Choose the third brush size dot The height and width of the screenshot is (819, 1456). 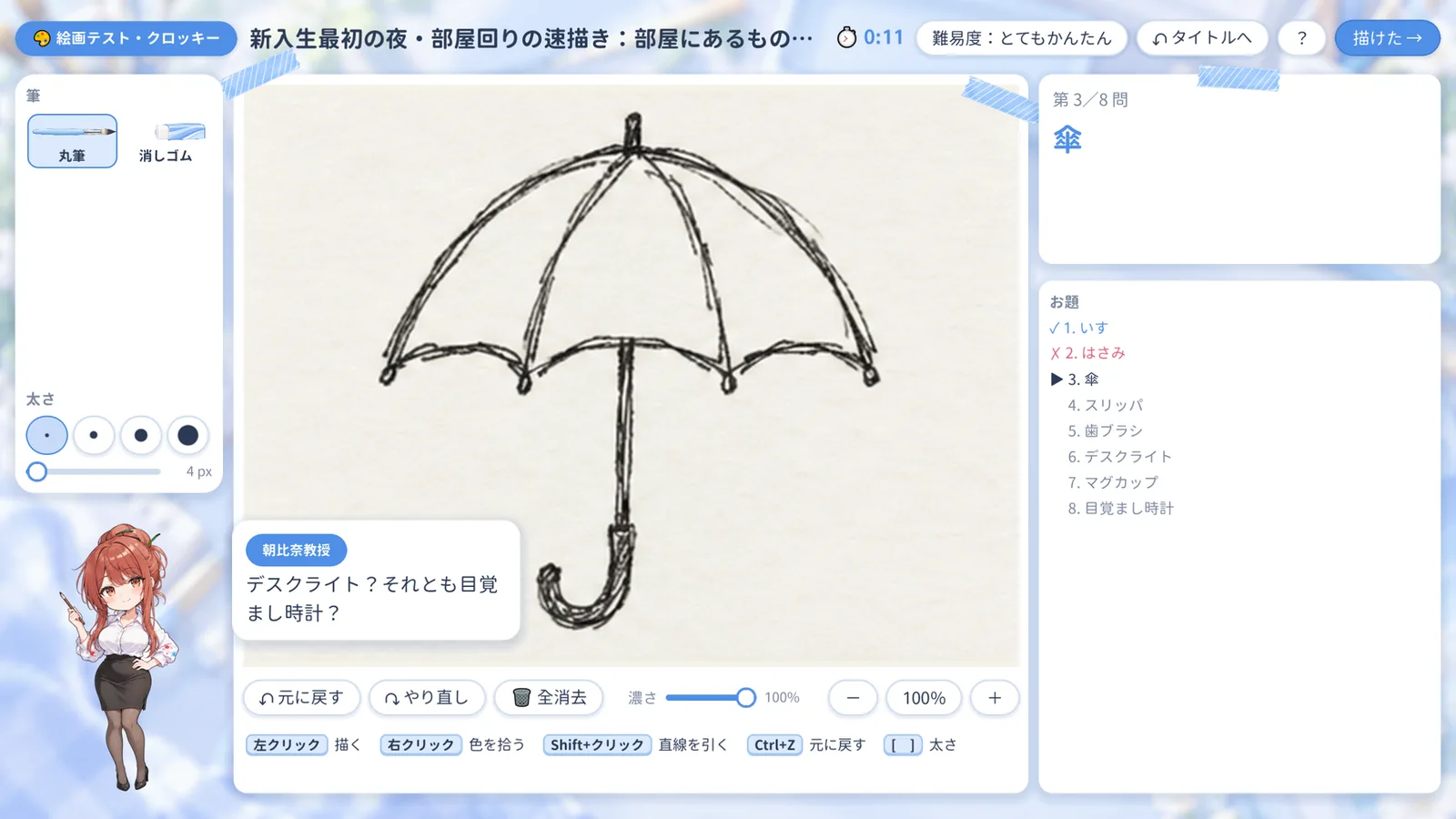click(141, 435)
